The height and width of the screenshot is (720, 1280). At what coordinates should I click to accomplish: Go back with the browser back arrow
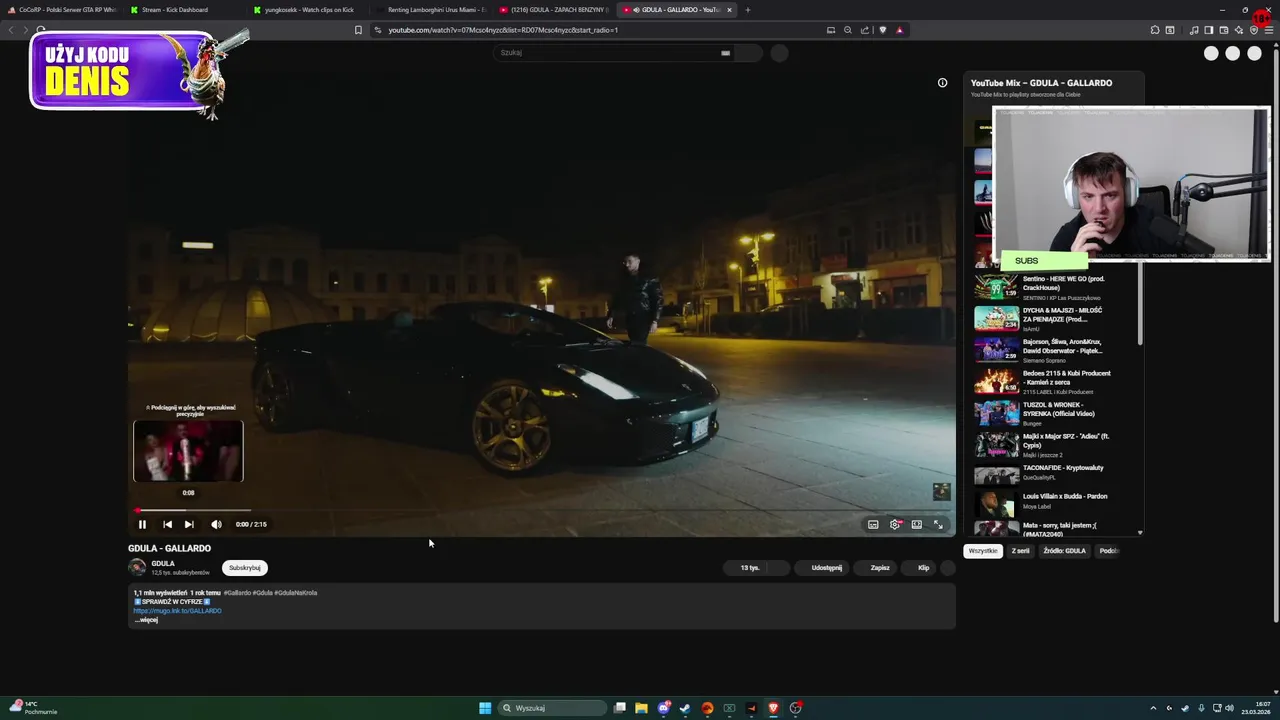pyautogui.click(x=11, y=30)
